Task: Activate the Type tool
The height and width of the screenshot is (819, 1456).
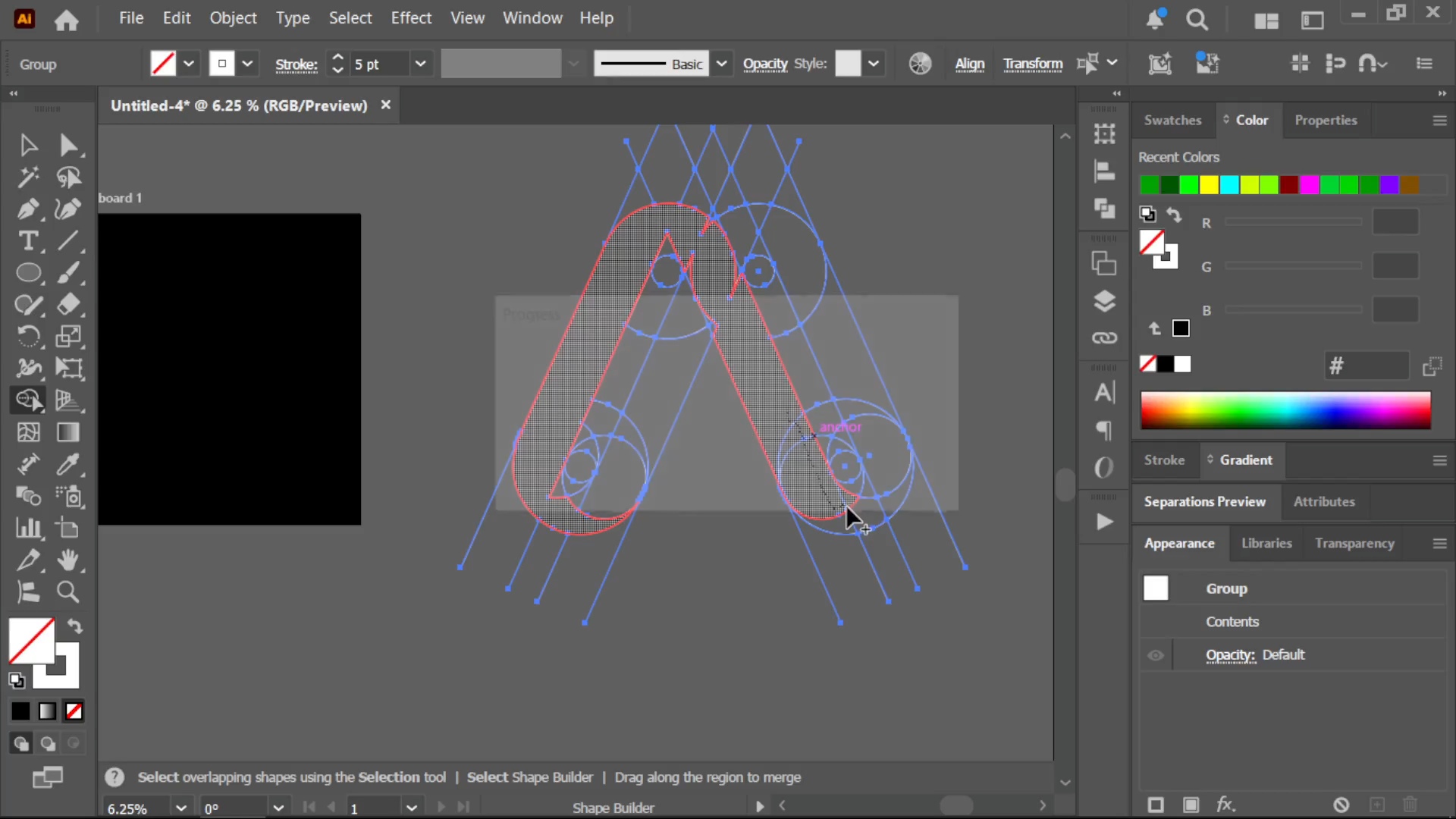Action: pos(28,241)
